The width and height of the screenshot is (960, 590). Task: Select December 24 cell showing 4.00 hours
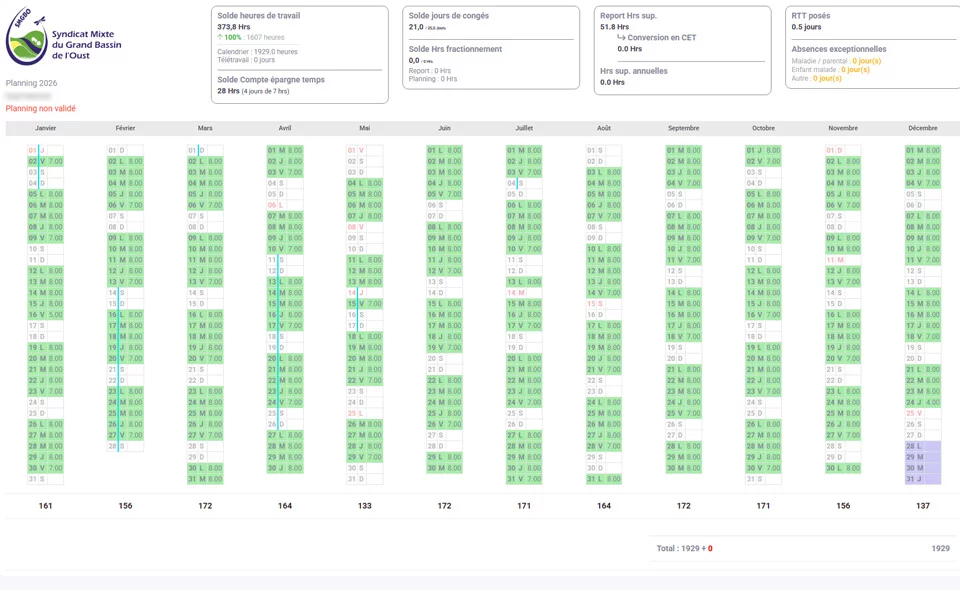923,402
